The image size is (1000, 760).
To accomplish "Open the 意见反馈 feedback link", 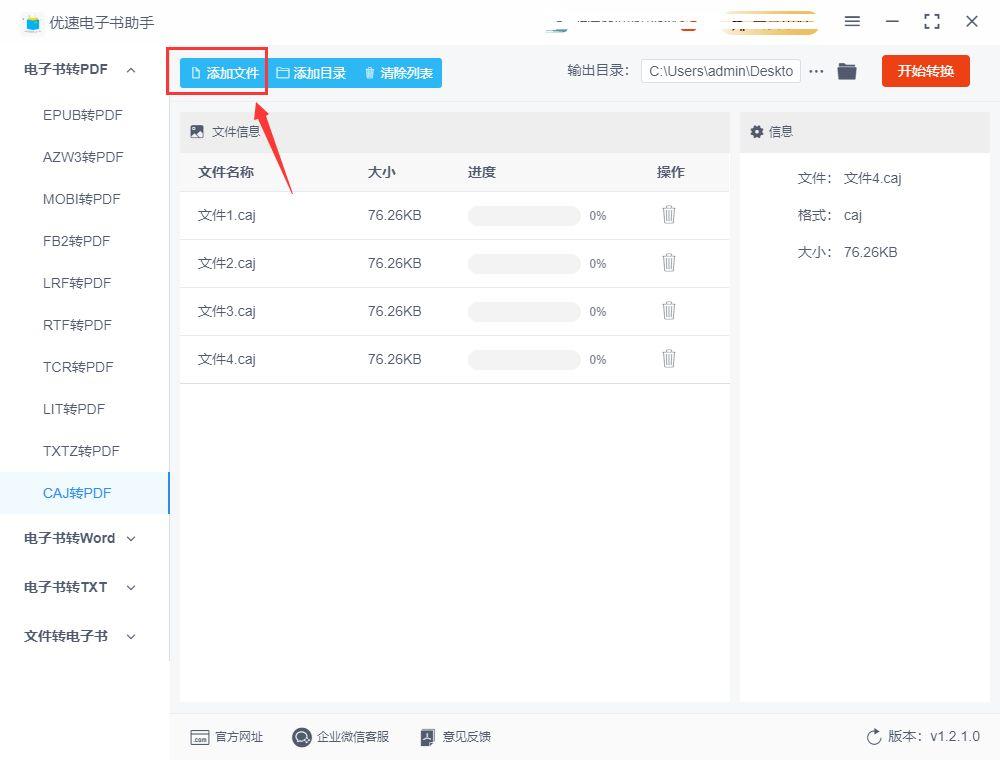I will [455, 737].
